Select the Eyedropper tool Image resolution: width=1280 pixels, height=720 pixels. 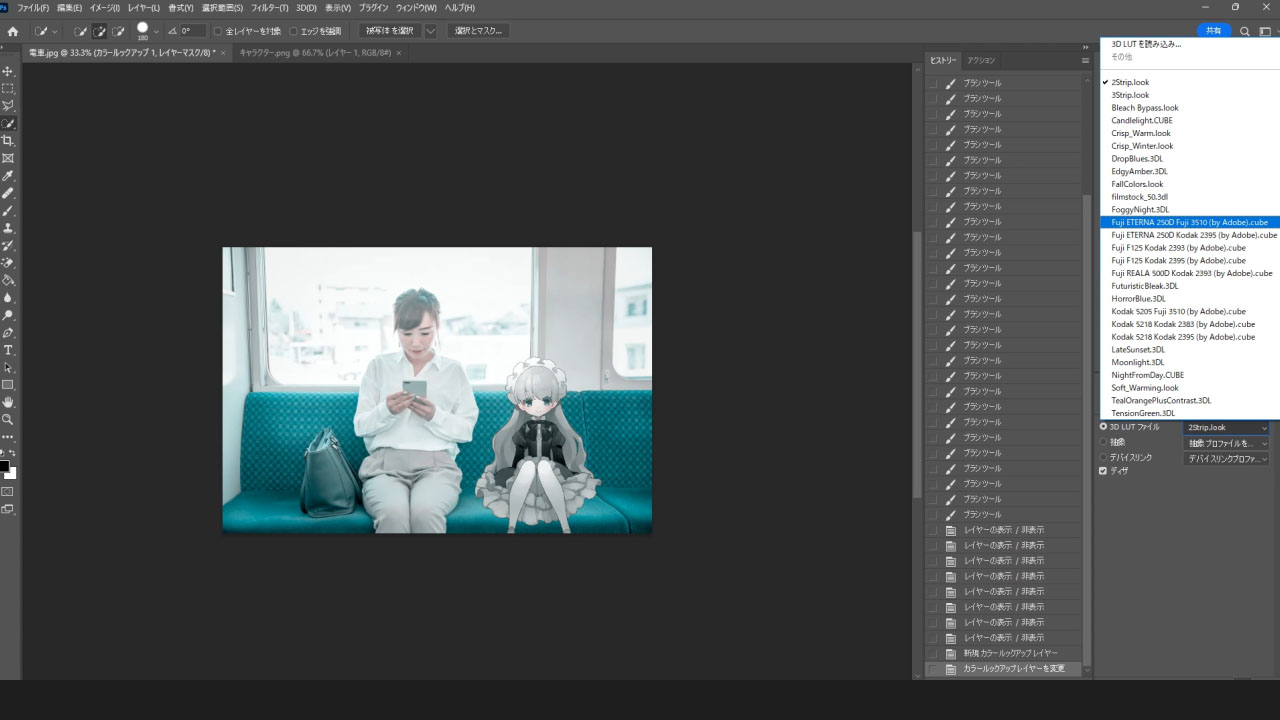tap(8, 175)
